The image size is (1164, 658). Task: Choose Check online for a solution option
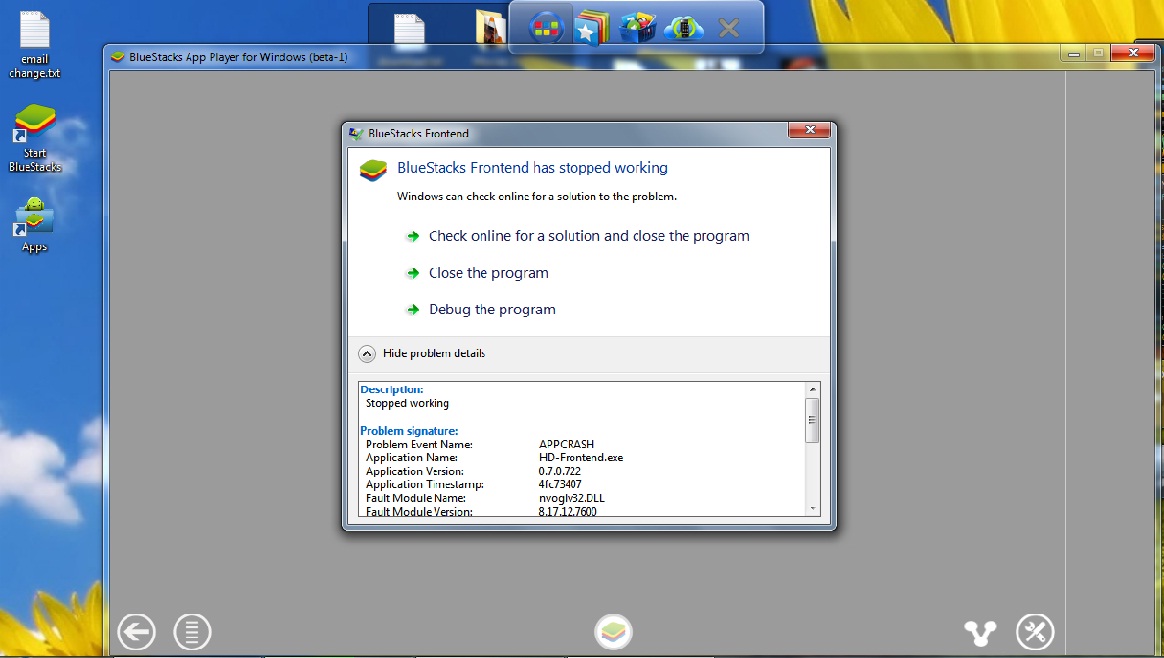click(x=588, y=236)
